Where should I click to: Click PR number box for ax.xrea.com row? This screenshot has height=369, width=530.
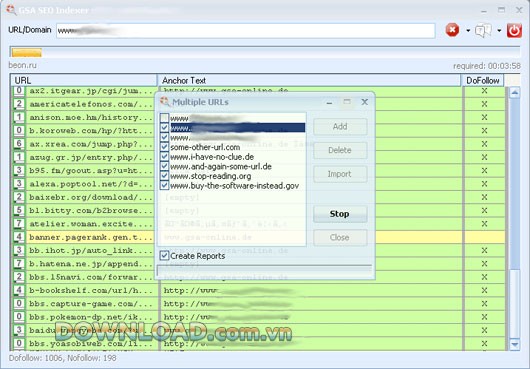tap(19, 144)
